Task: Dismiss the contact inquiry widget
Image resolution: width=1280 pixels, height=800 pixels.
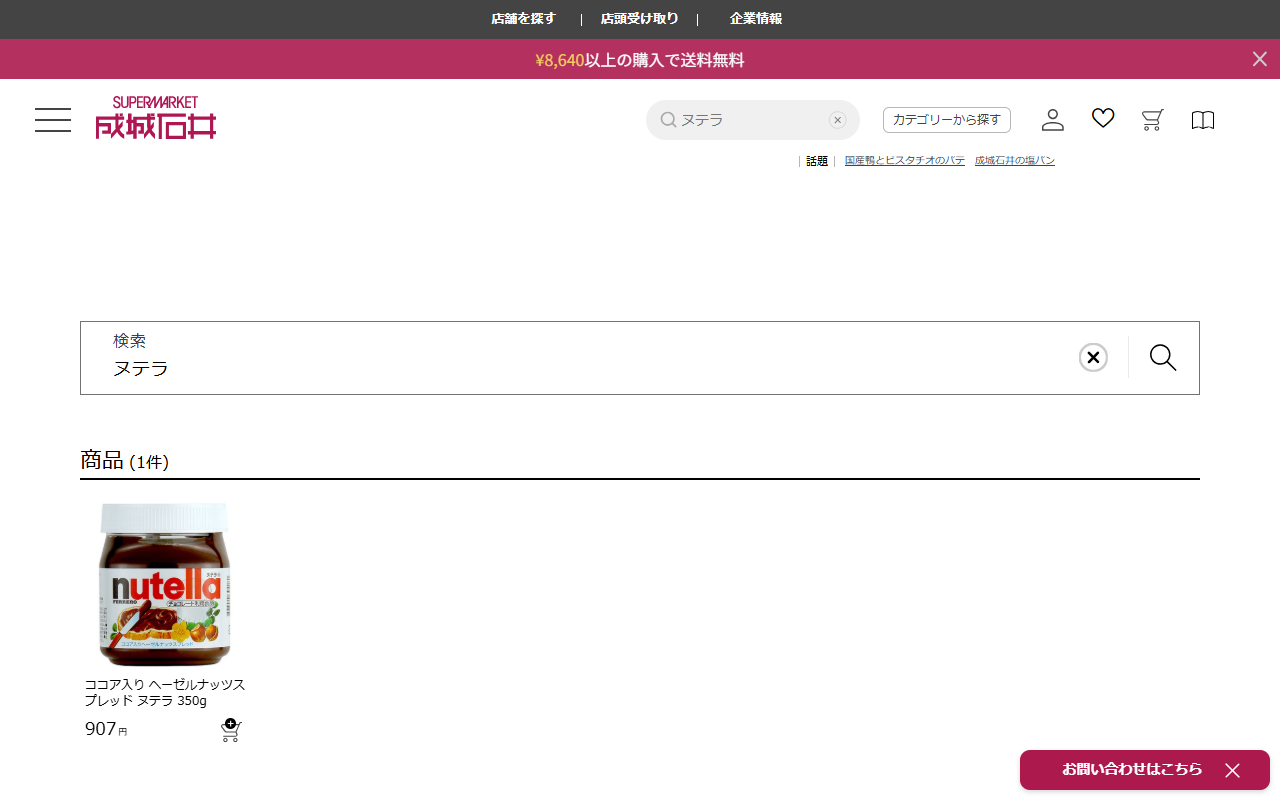Action: 1233,770
